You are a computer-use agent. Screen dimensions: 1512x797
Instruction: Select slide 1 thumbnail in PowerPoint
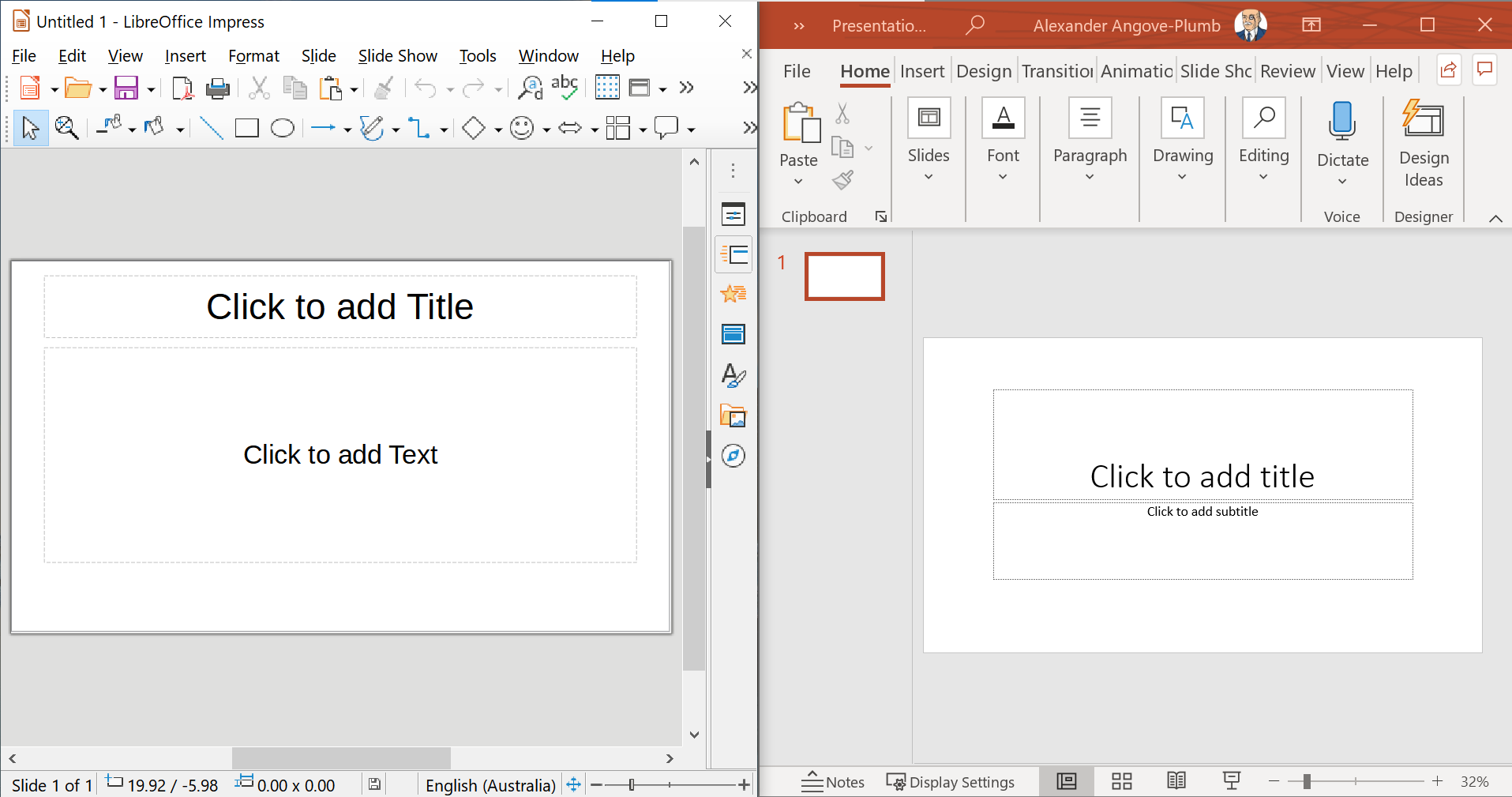click(844, 276)
